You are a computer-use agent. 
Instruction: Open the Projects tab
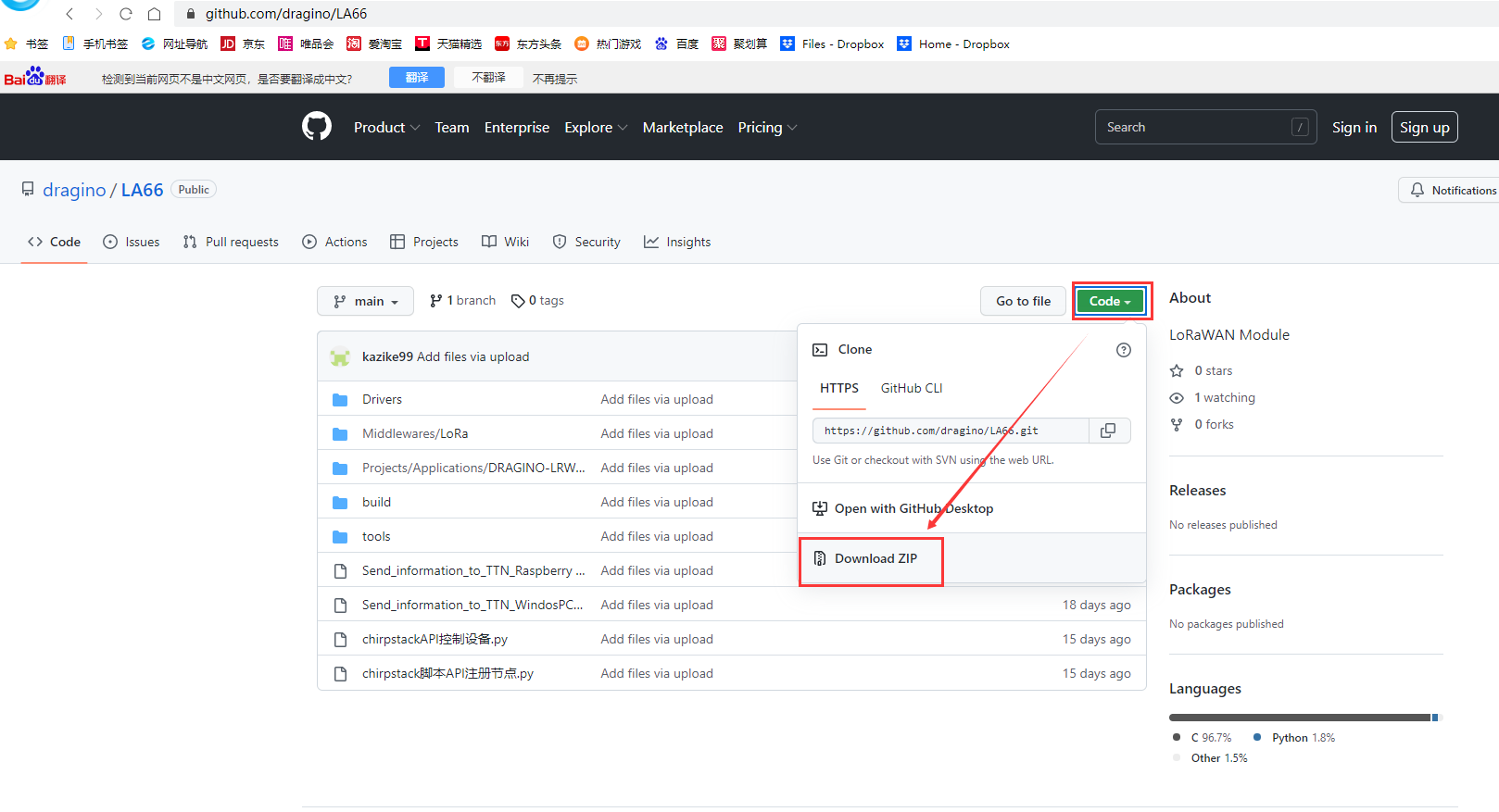coord(424,242)
